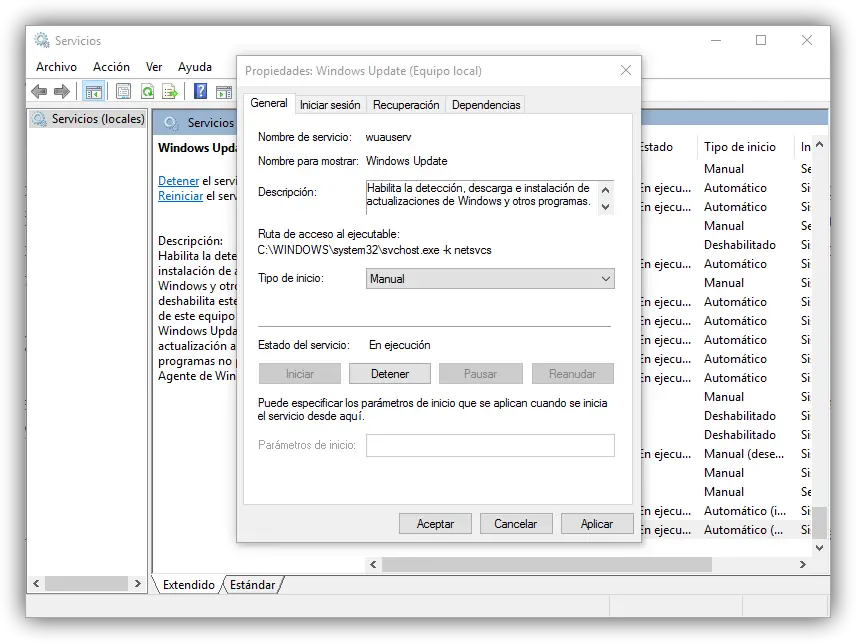Open the blue Help question mark icon

200,91
